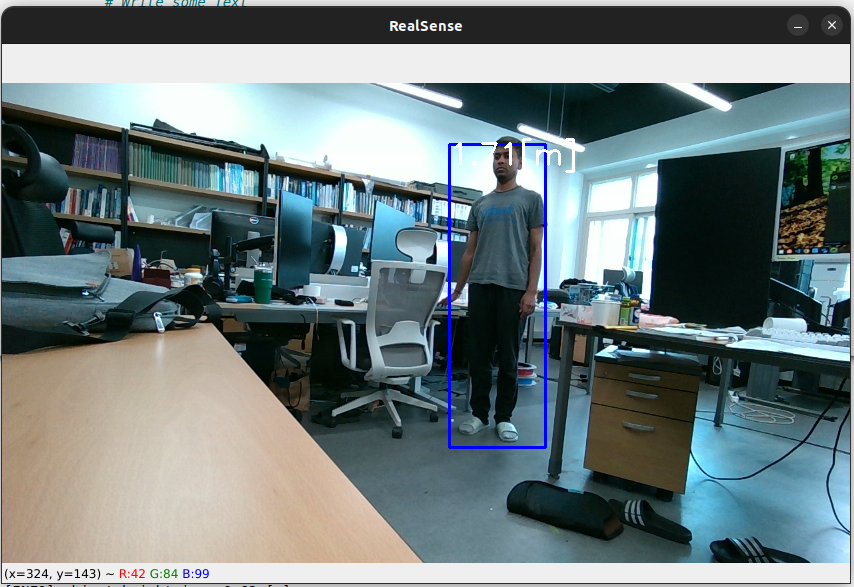Click the blue value B:99 in status bar
This screenshot has height=587, width=854.
point(196,574)
